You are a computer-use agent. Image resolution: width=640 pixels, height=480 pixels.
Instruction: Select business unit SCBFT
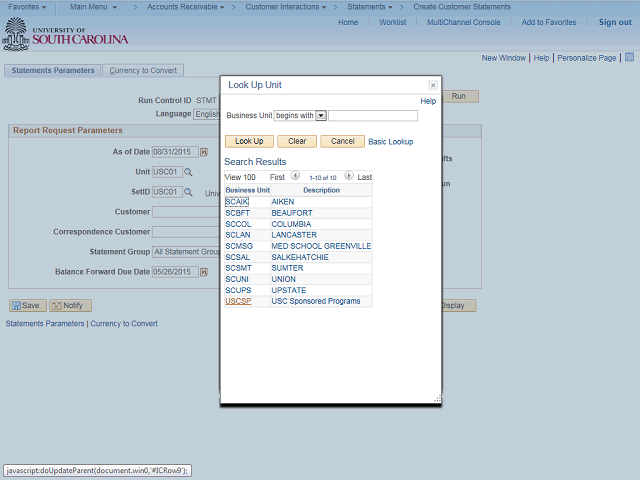237,213
